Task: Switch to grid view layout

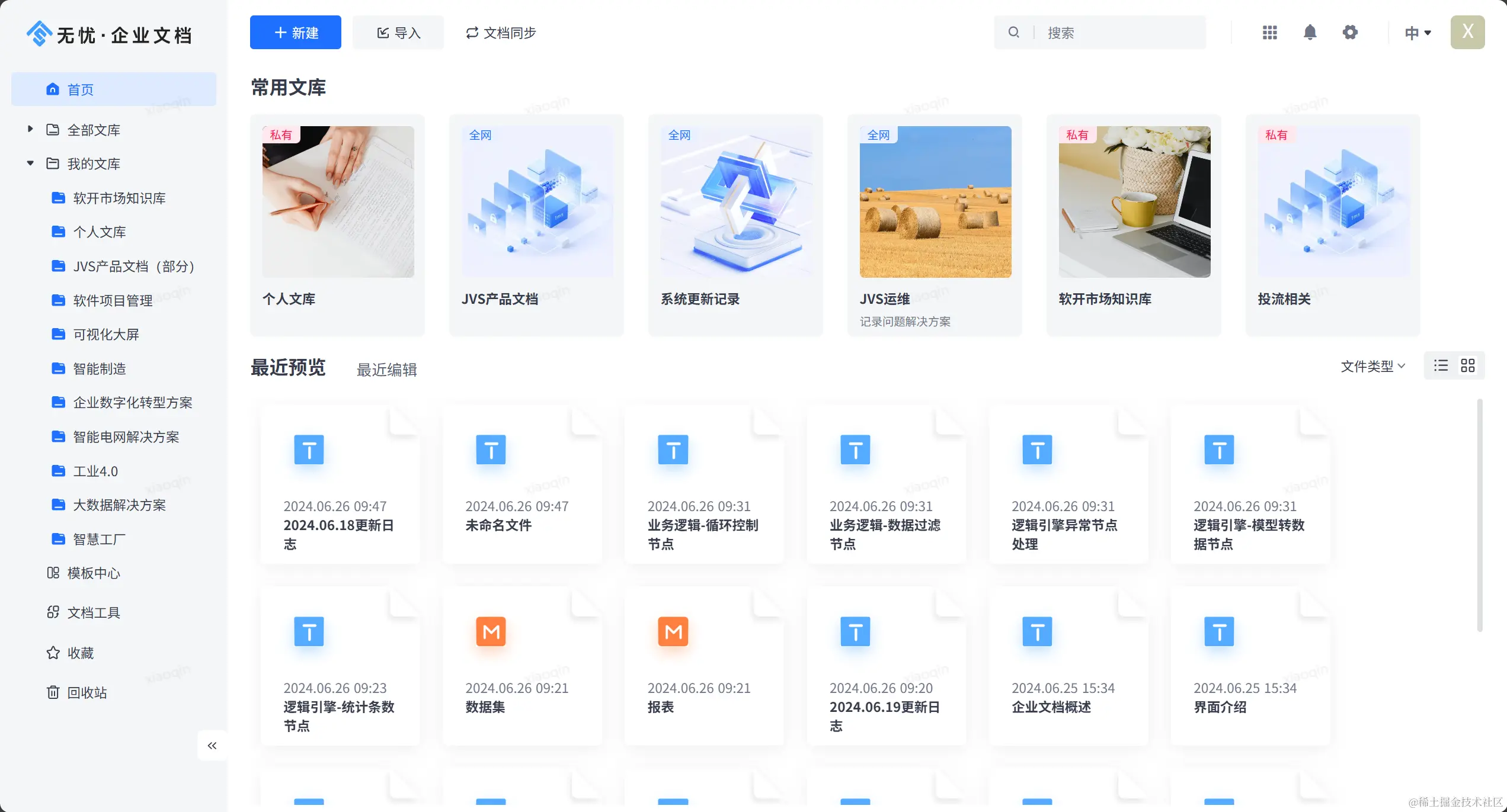Action: (1468, 365)
